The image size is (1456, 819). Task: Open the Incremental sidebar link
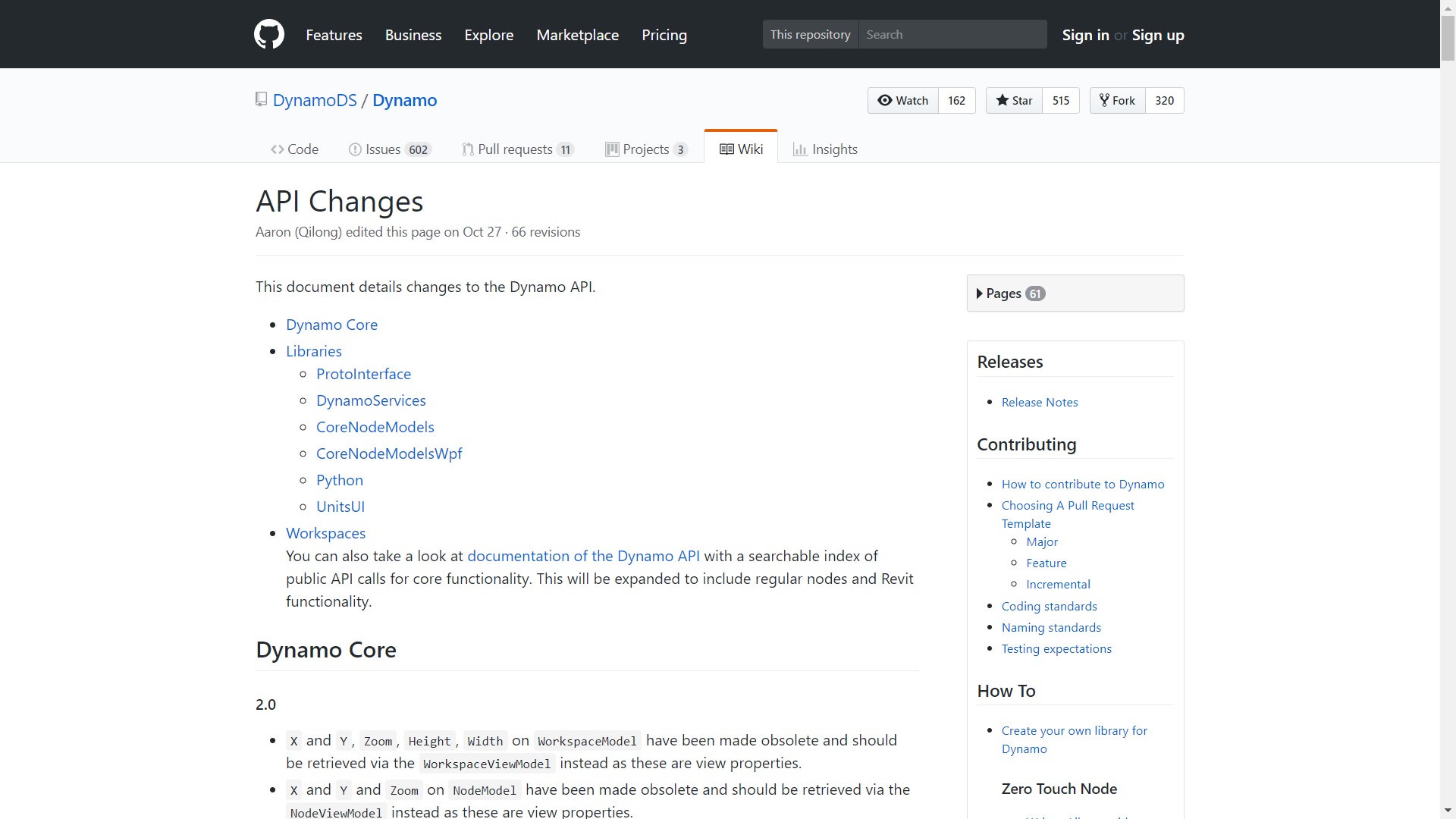(x=1058, y=584)
